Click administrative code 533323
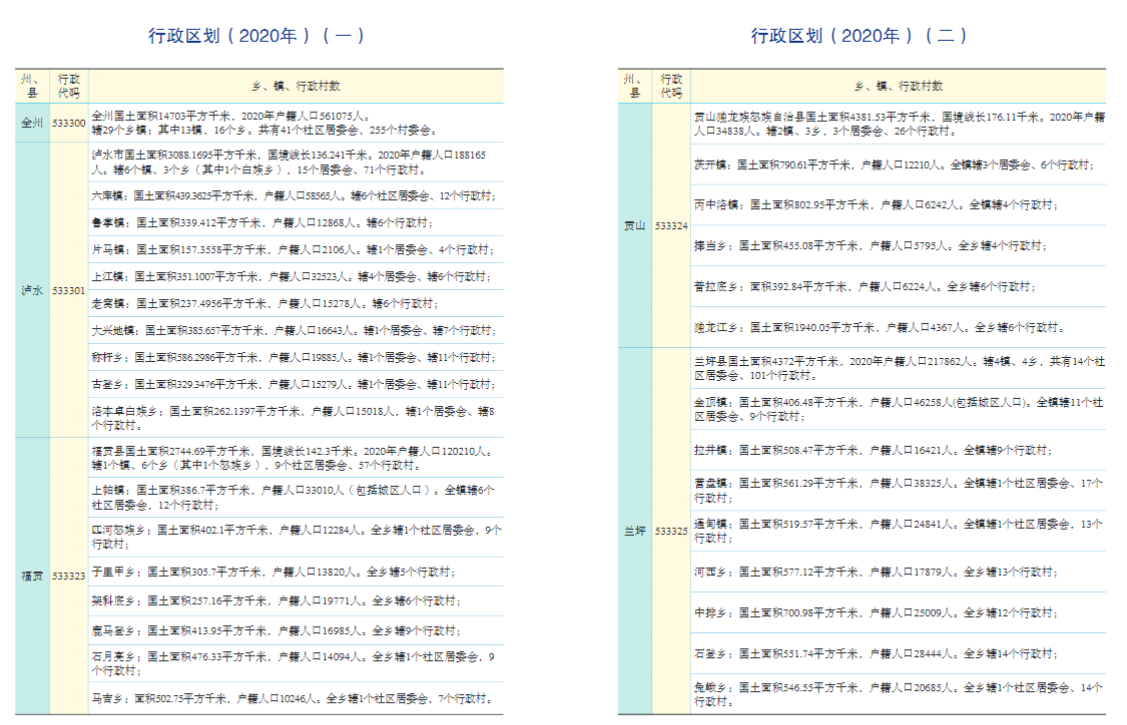This screenshot has height=725, width=1127. [69, 576]
